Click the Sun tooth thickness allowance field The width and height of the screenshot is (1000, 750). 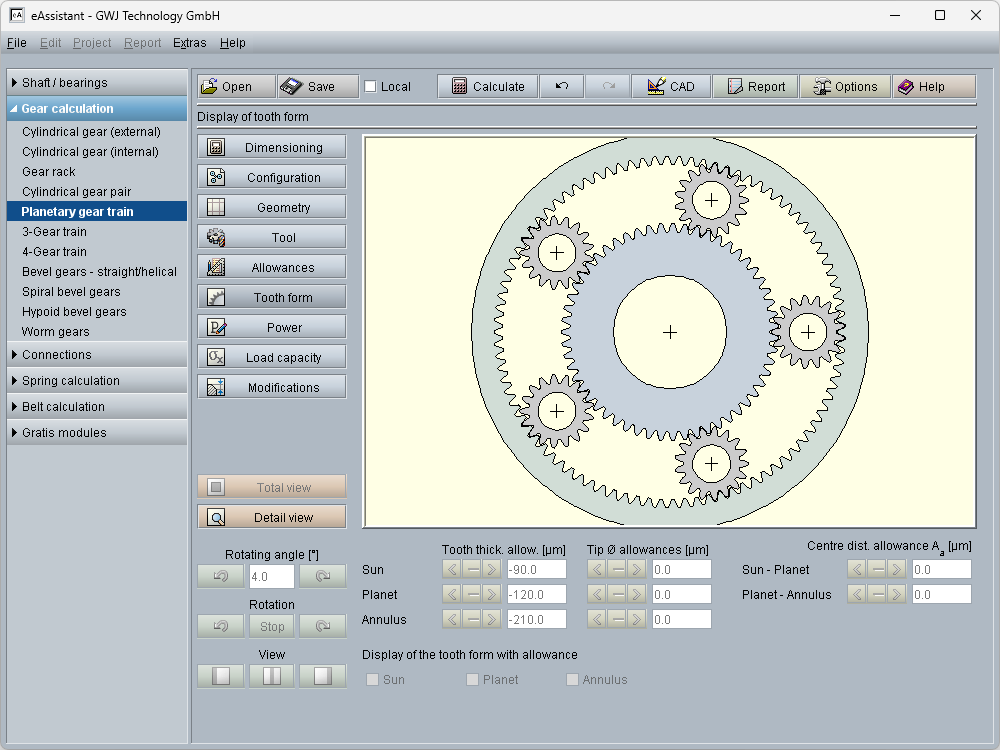(x=536, y=570)
